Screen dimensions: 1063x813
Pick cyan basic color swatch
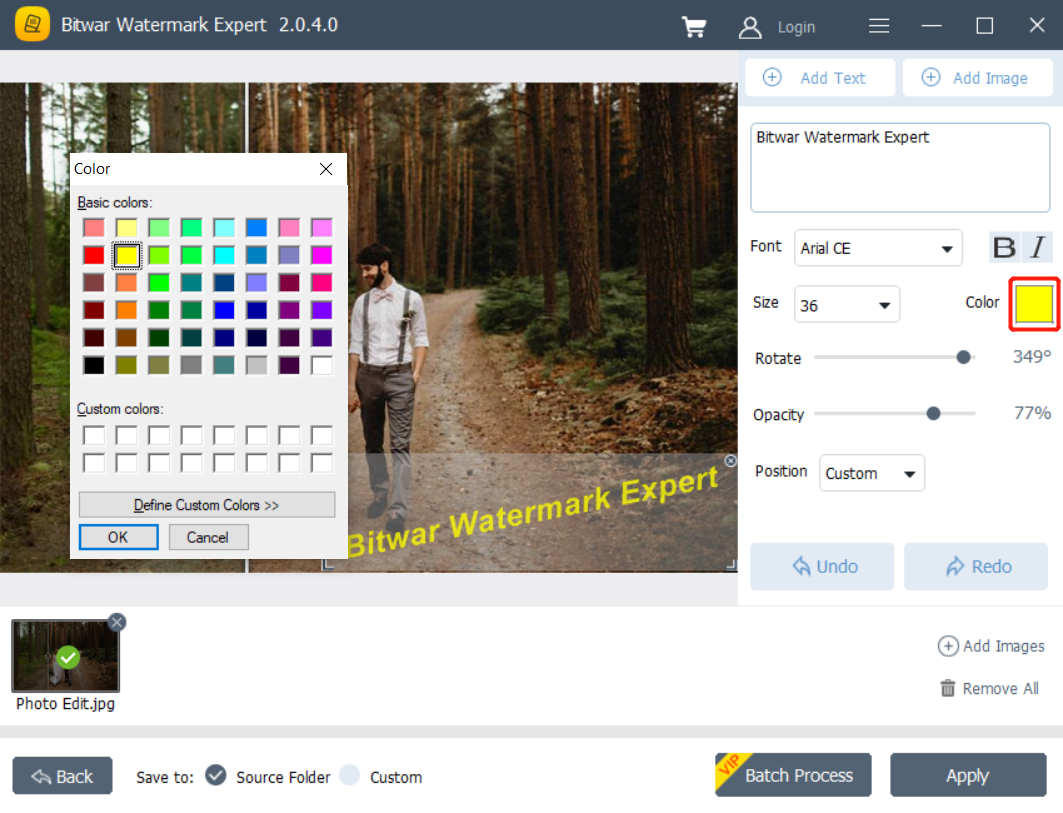224,255
